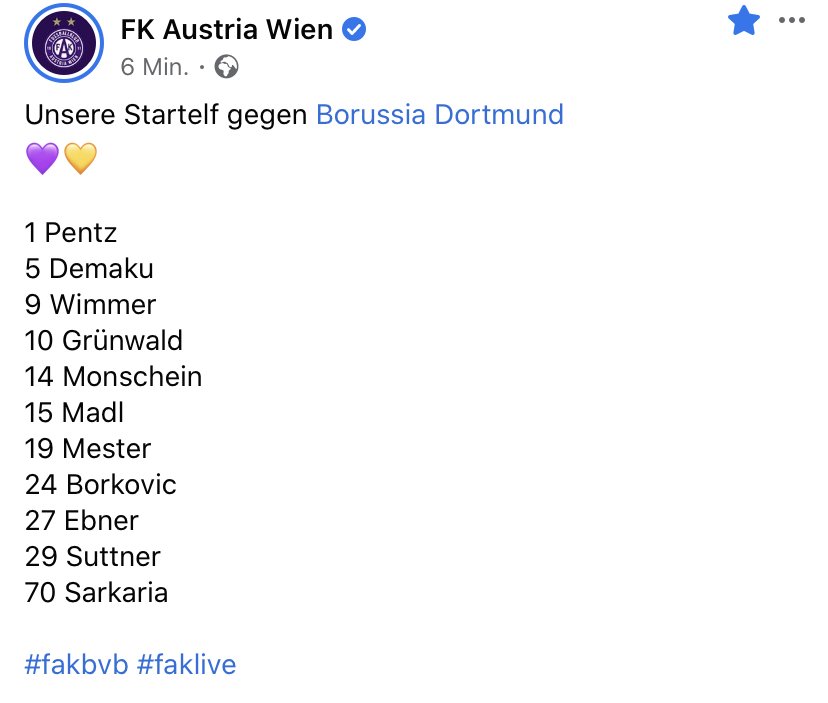Select the 1 Pentz lineup line
828x703 pixels.
71,232
